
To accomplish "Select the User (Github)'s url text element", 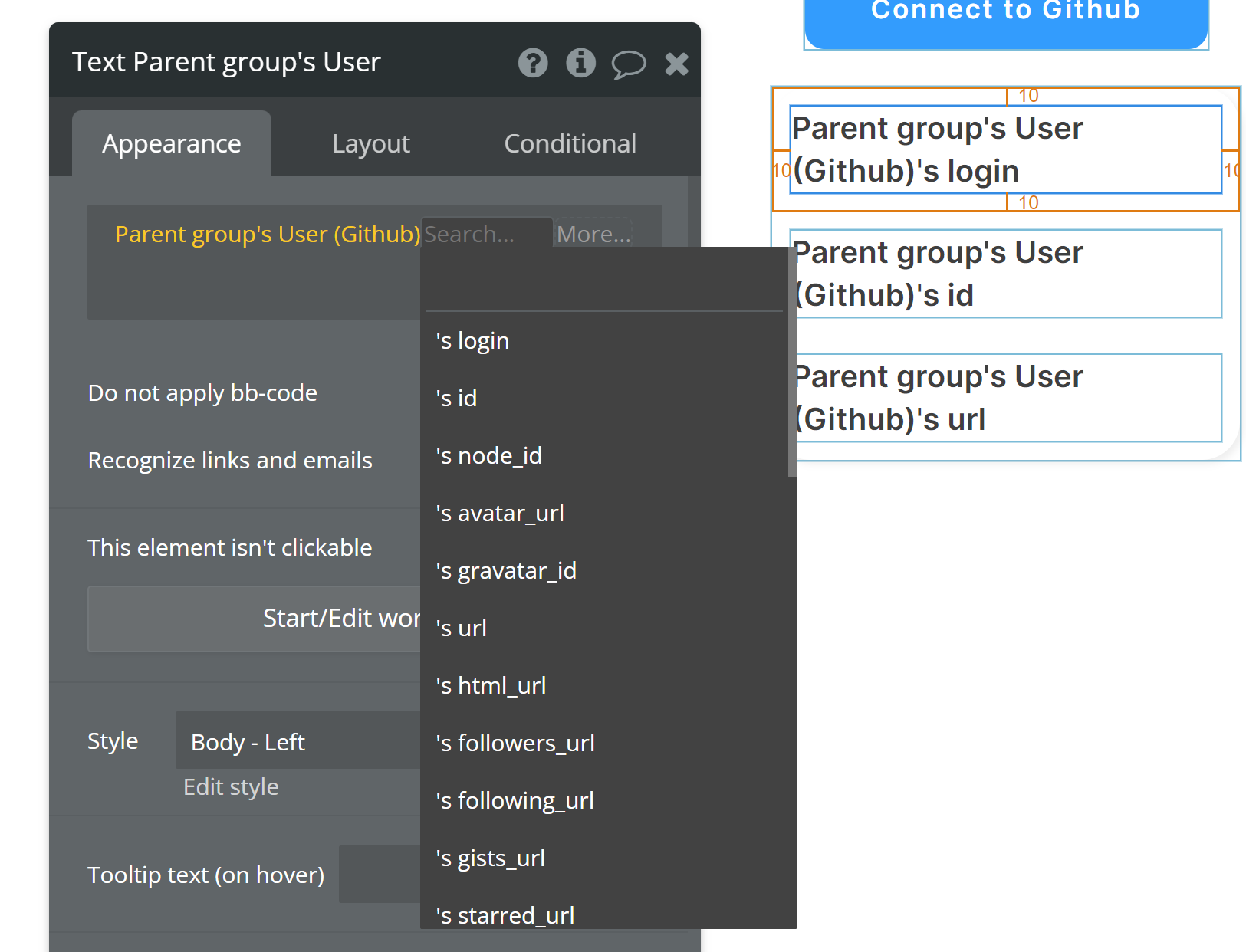I will pos(1005,398).
